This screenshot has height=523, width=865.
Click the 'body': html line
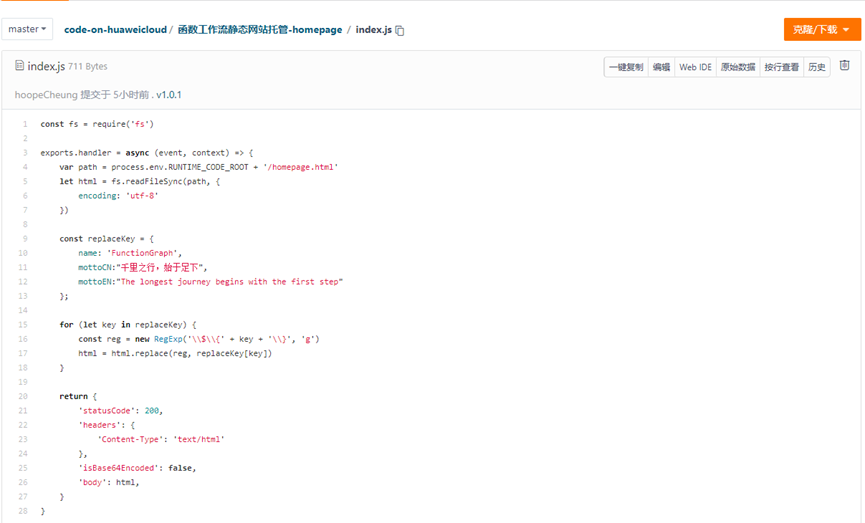pos(109,483)
